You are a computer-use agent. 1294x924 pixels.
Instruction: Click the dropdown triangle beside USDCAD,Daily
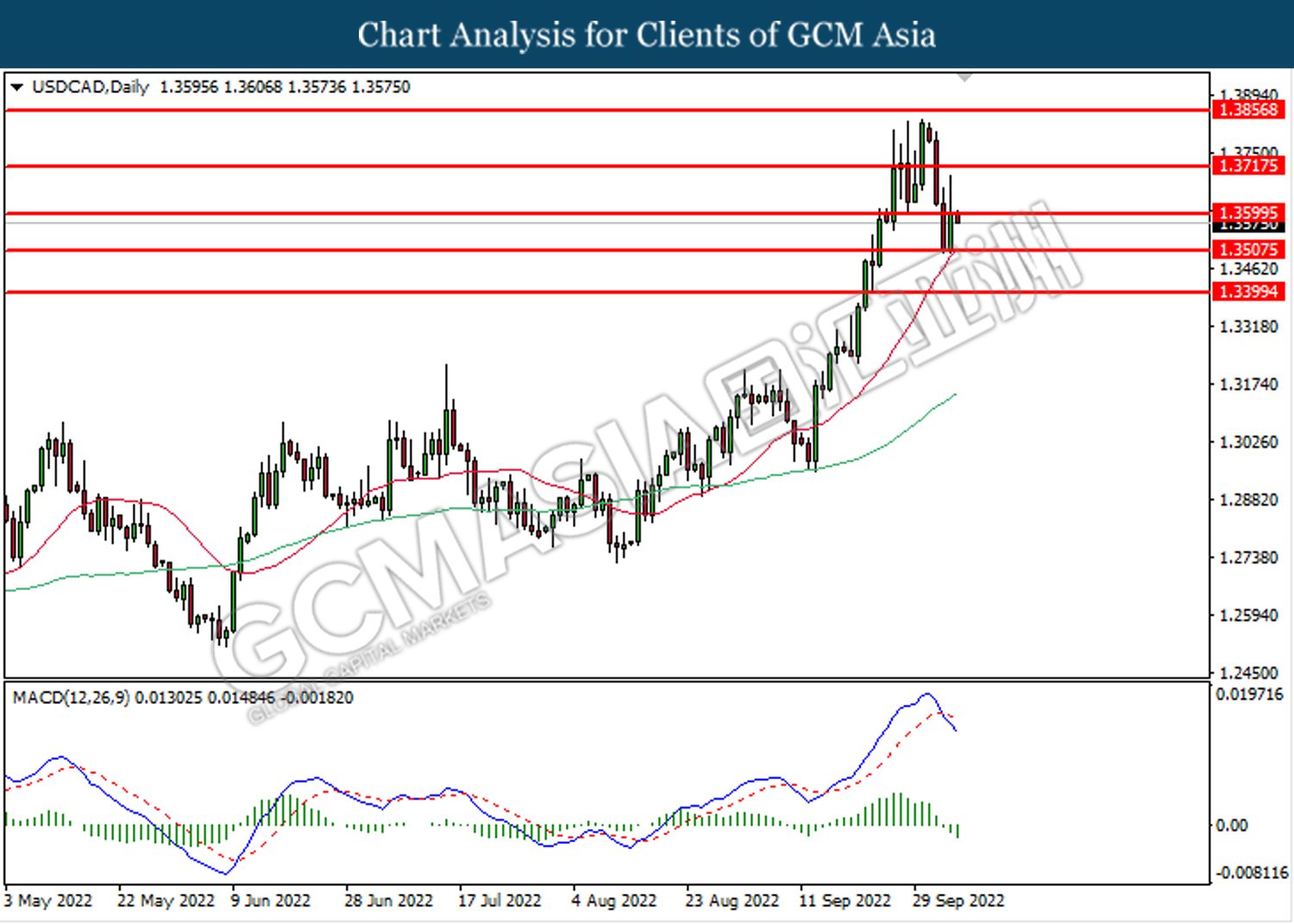point(17,87)
